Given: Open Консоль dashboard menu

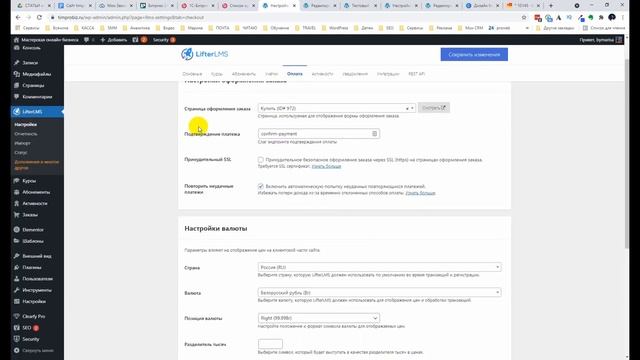Looking at the screenshot, I should (x=31, y=48).
